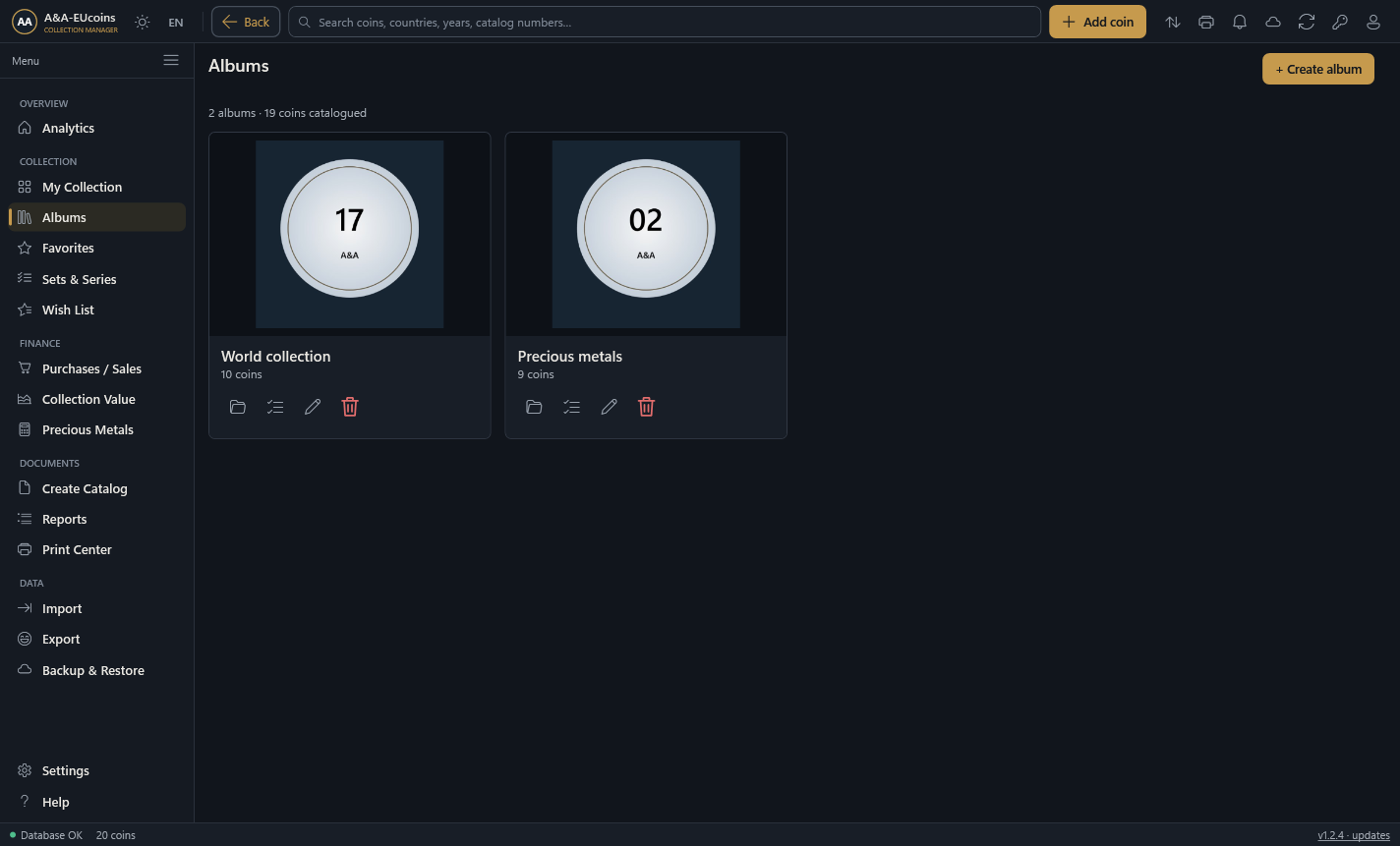Open Create Catalog

pyautogui.click(x=96, y=488)
